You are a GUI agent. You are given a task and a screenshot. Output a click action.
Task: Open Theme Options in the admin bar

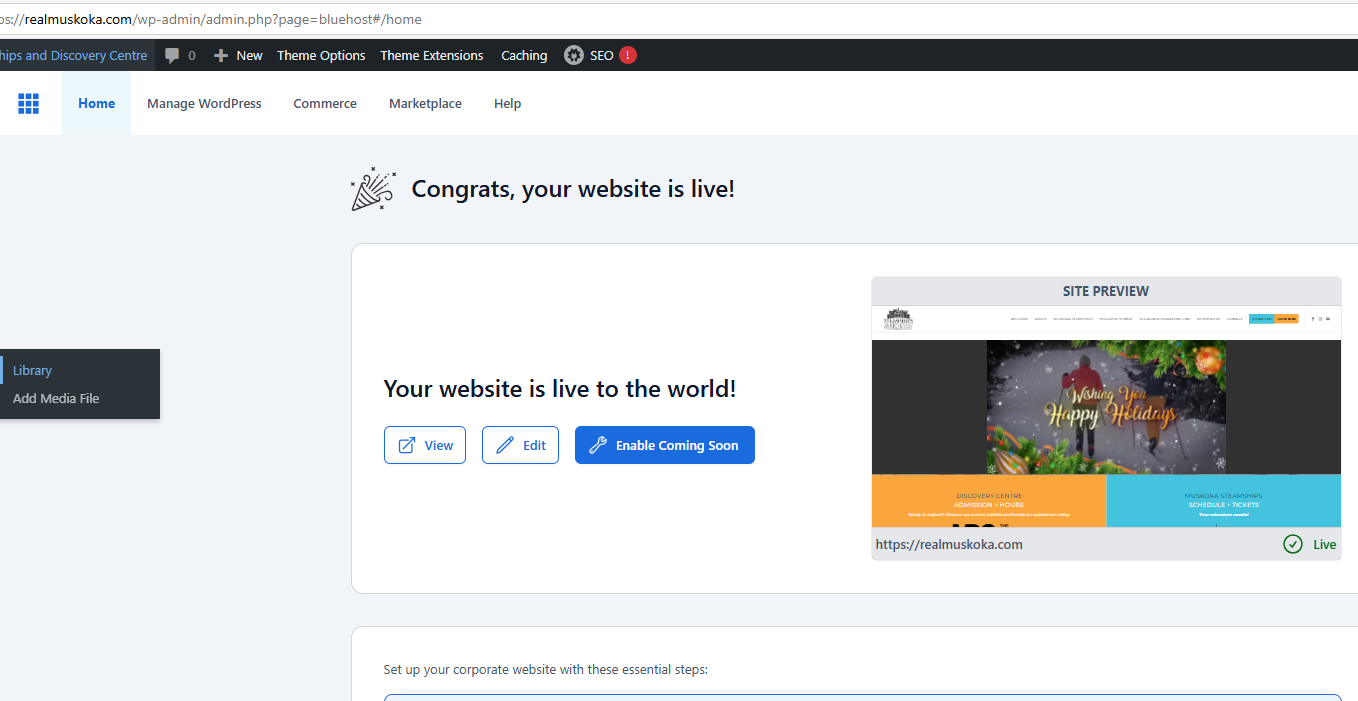321,56
